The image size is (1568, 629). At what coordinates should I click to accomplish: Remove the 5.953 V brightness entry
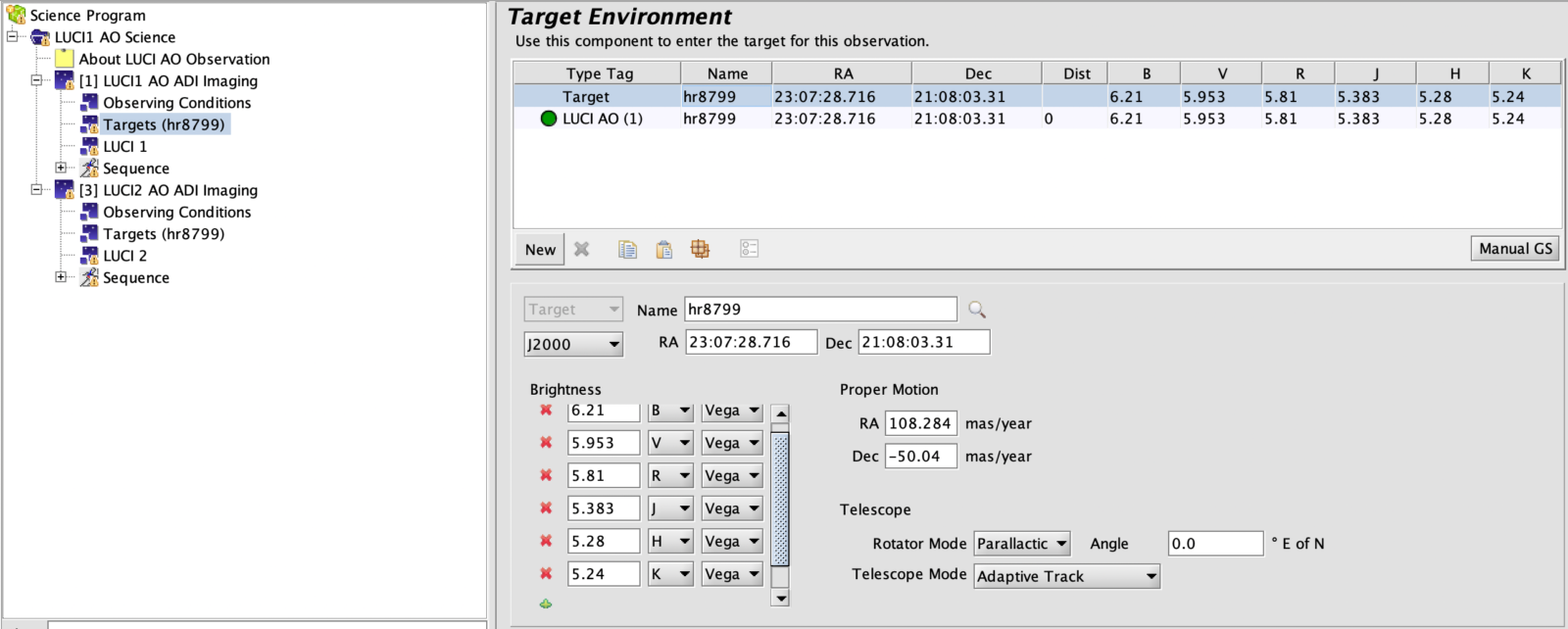click(x=546, y=443)
